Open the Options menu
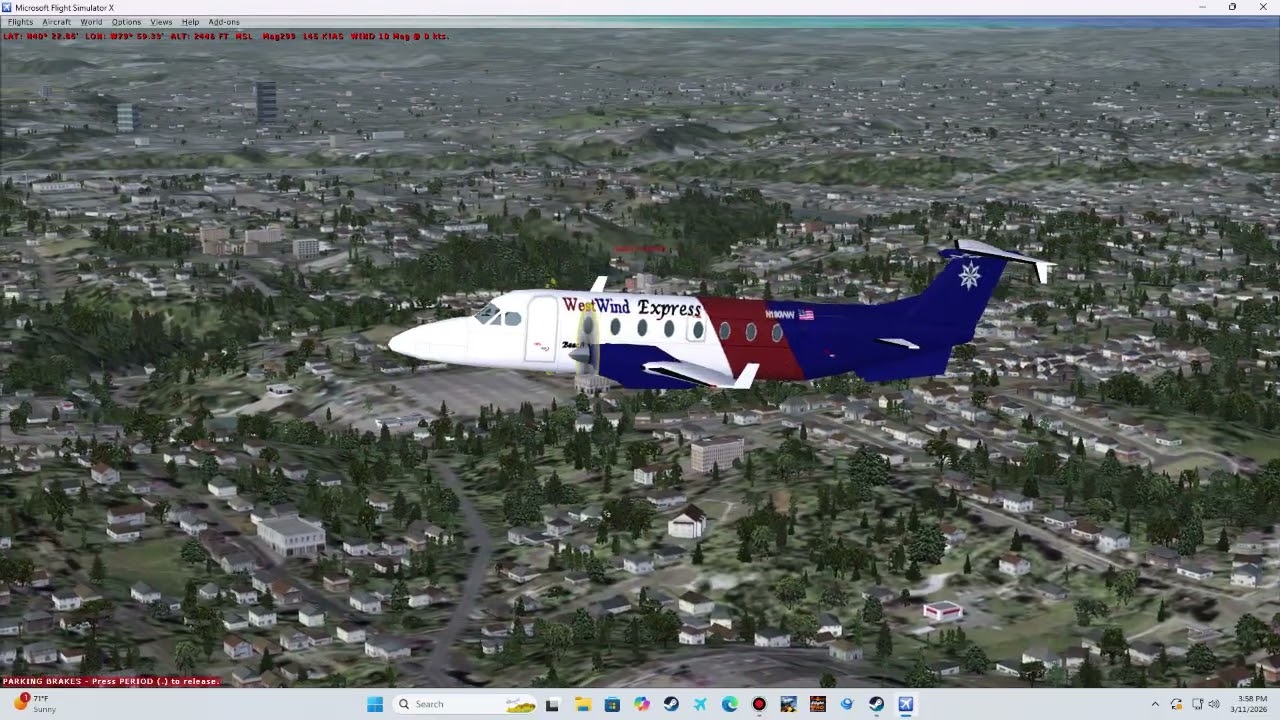This screenshot has height=720, width=1280. (126, 22)
